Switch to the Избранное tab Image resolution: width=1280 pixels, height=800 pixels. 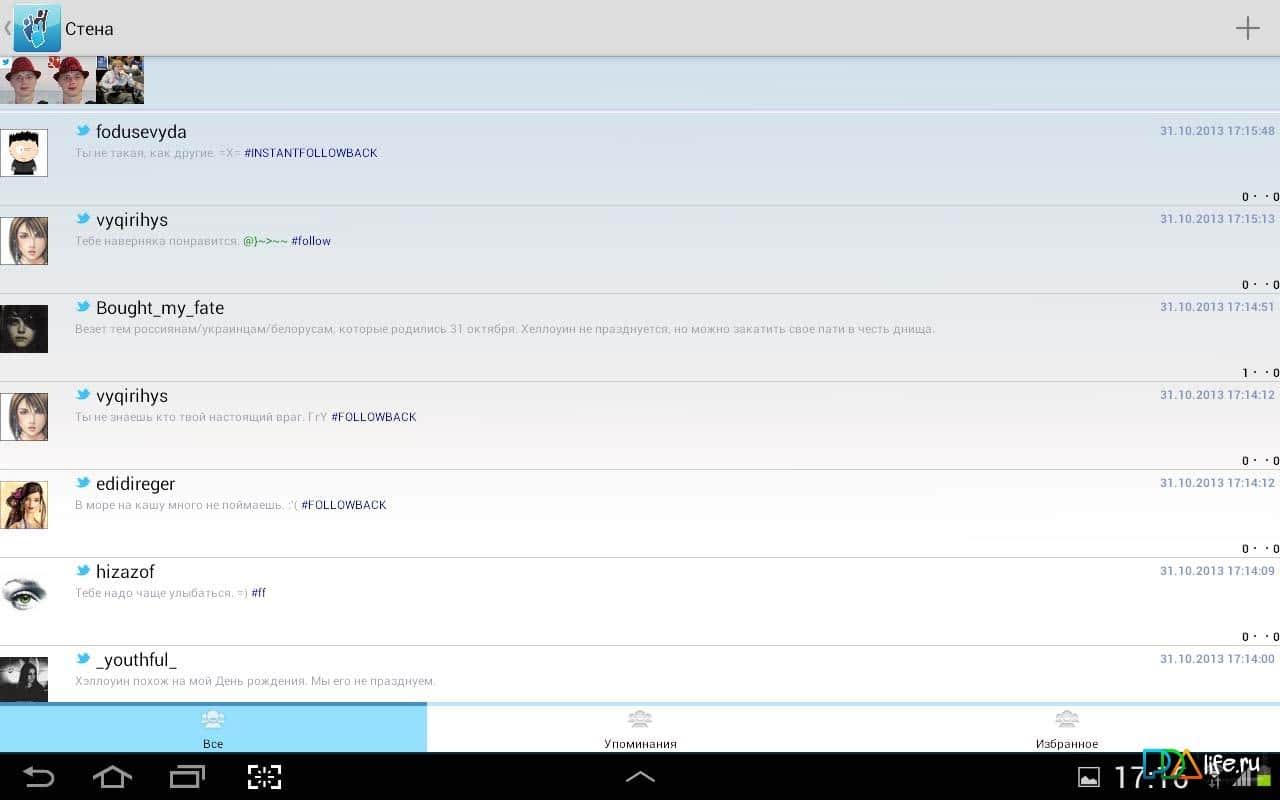pyautogui.click(x=1066, y=728)
